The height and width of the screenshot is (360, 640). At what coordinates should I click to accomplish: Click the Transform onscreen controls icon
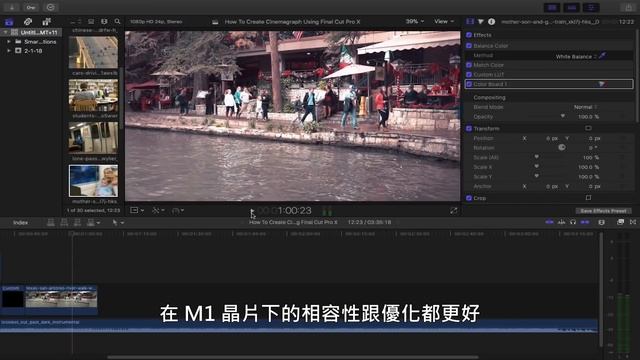pyautogui.click(x=588, y=128)
